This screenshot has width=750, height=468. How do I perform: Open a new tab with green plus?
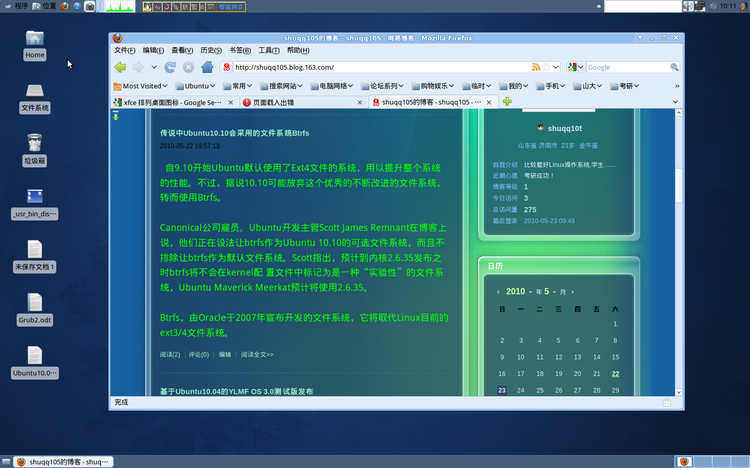(x=507, y=101)
